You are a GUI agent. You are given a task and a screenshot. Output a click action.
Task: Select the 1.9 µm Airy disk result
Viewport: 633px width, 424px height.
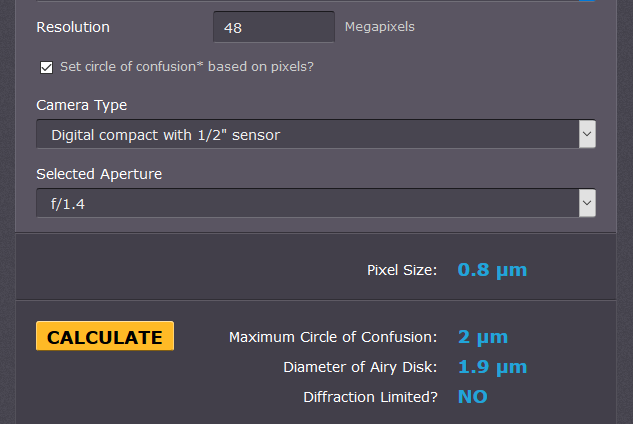[x=493, y=367]
